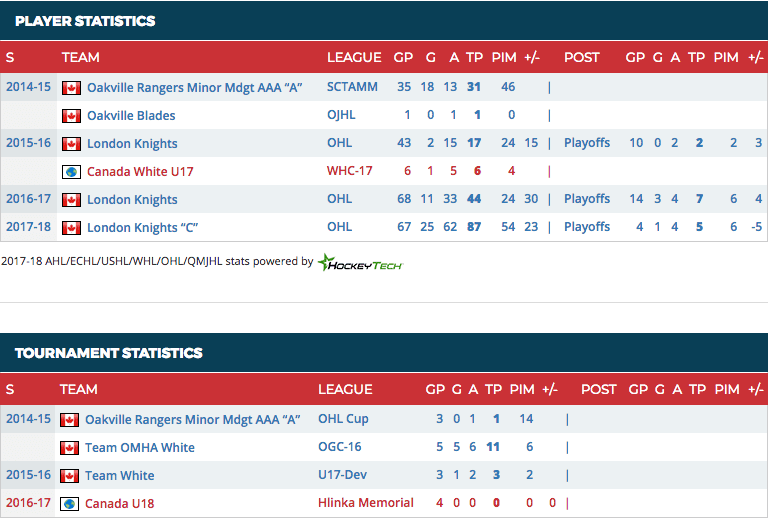Open the OJHL league link
769x519 pixels.
(341, 116)
